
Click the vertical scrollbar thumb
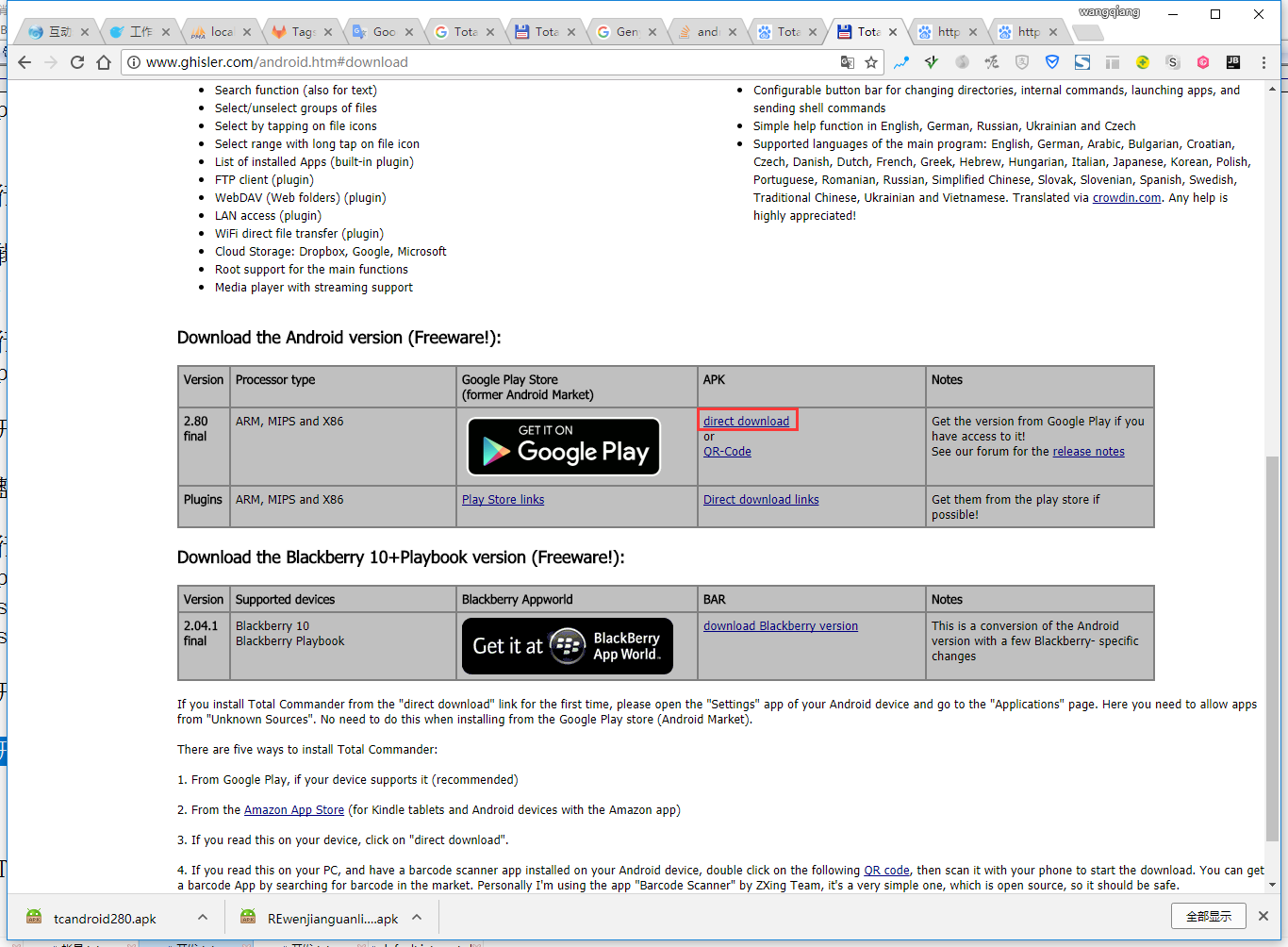(1273, 648)
